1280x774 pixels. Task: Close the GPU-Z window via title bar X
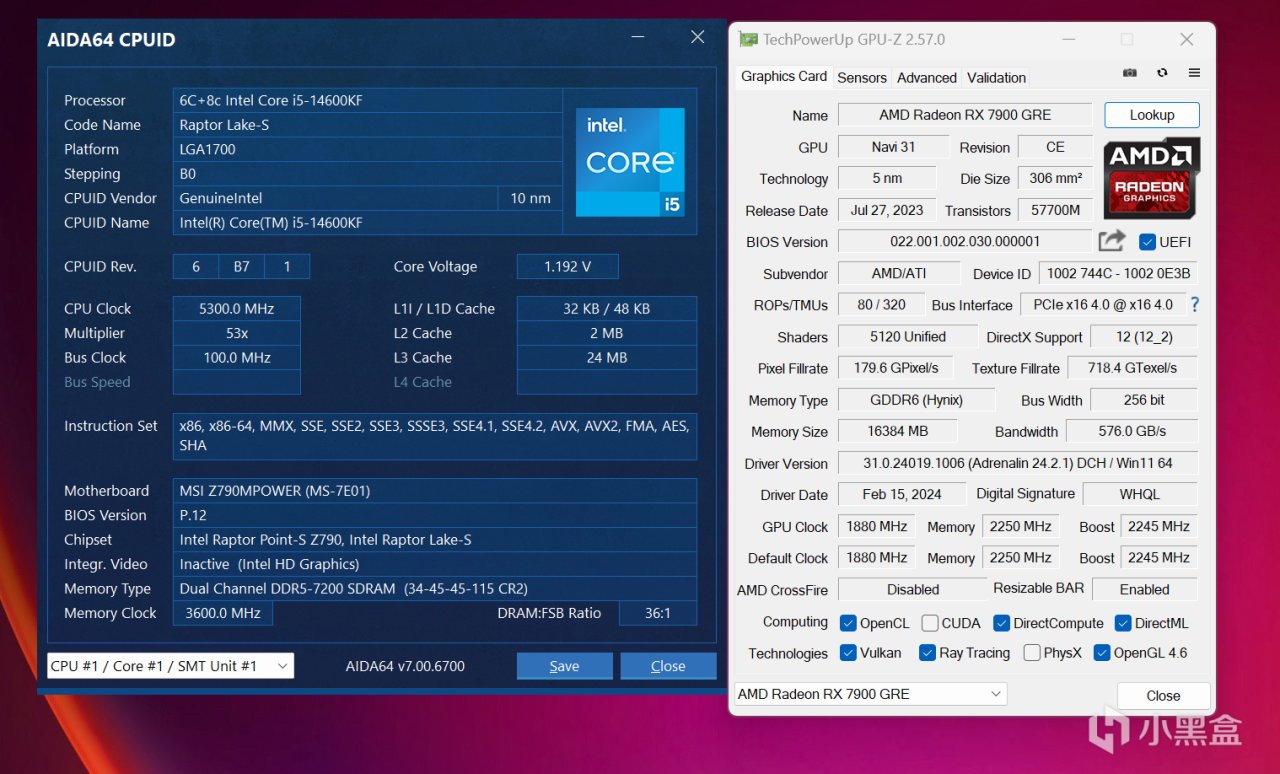tap(1186, 40)
